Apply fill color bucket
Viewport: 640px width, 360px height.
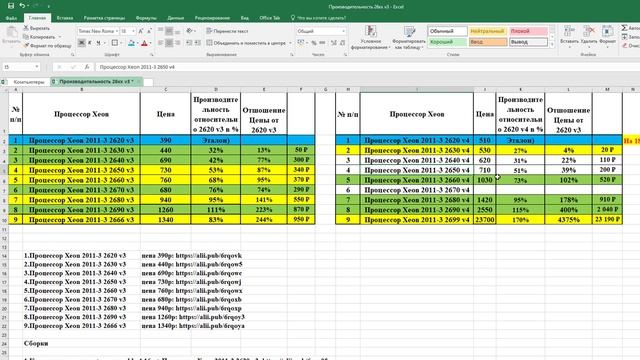(131, 43)
